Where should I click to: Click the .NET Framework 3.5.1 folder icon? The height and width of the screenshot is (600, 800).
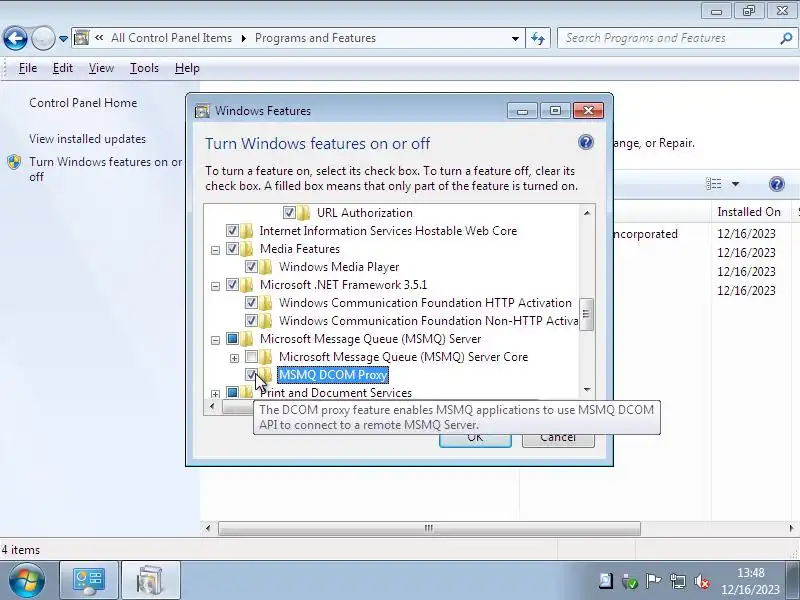click(247, 284)
